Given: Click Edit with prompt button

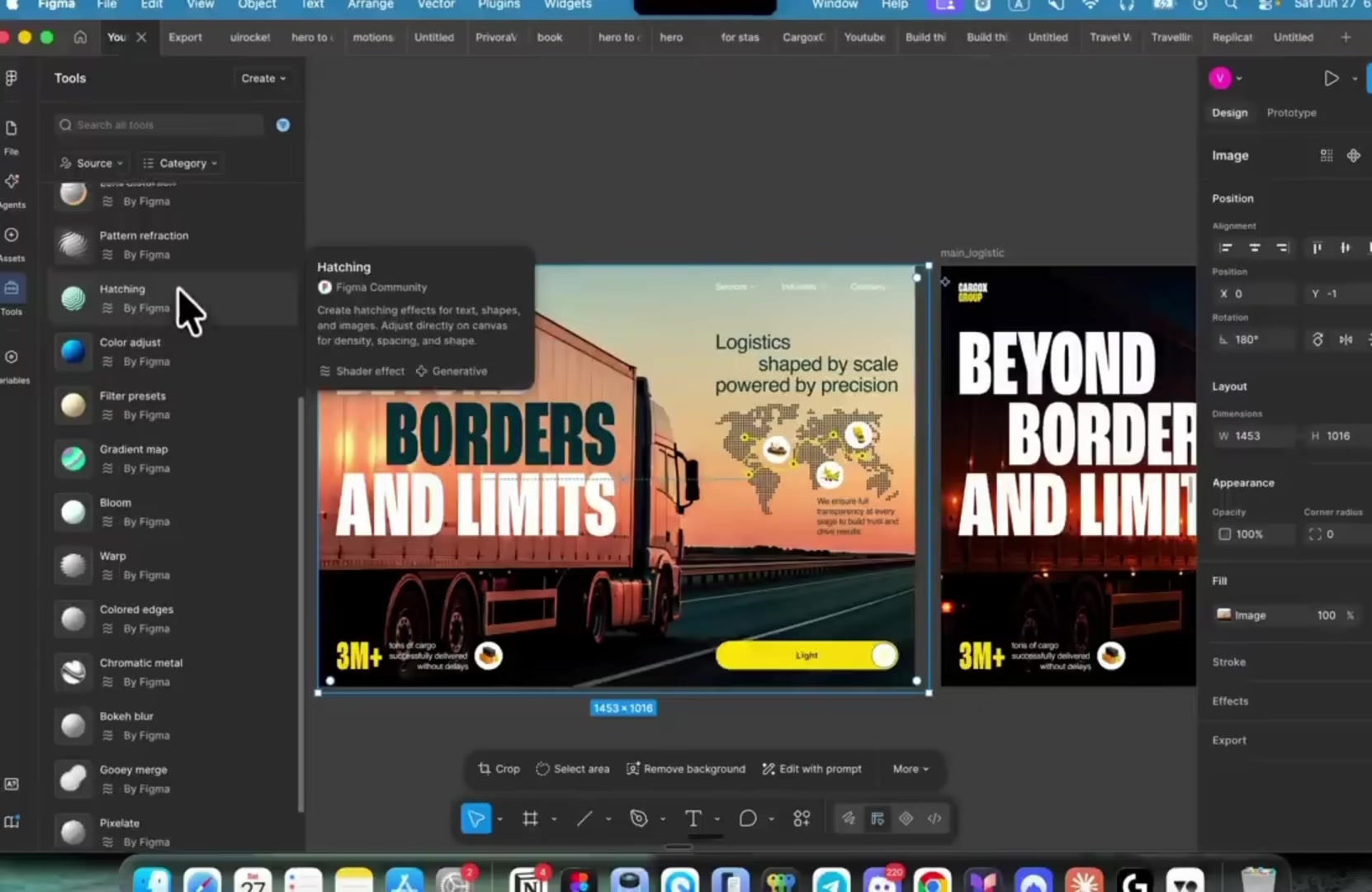Looking at the screenshot, I should pyautogui.click(x=811, y=769).
